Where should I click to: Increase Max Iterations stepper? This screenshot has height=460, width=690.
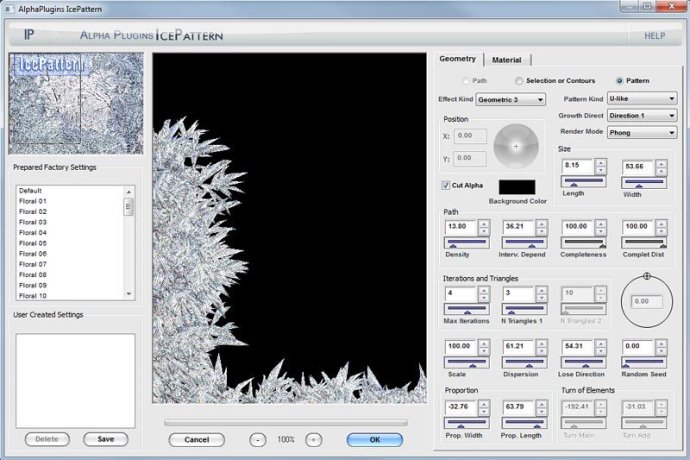click(484, 290)
